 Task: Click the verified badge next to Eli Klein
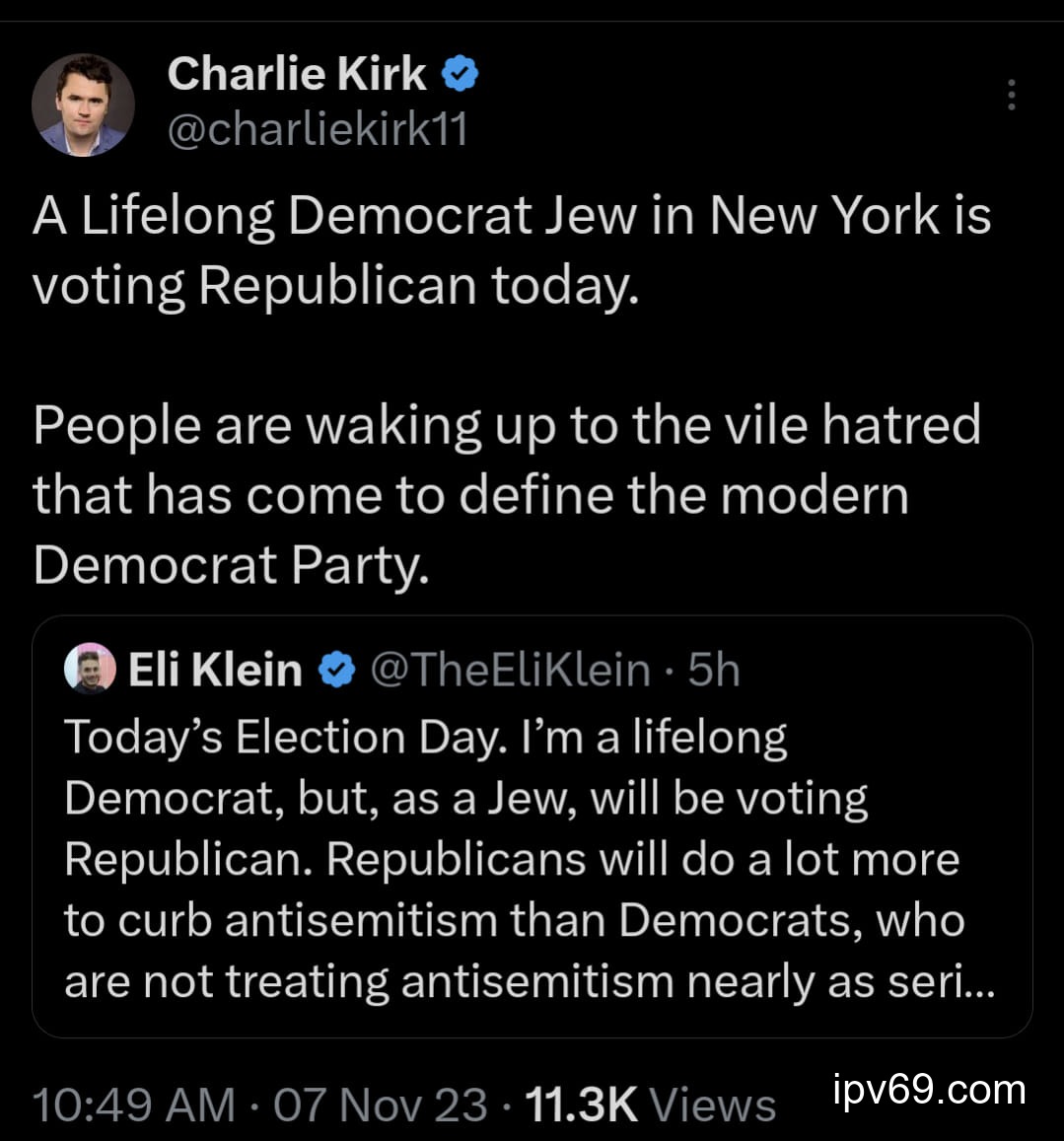click(337, 671)
